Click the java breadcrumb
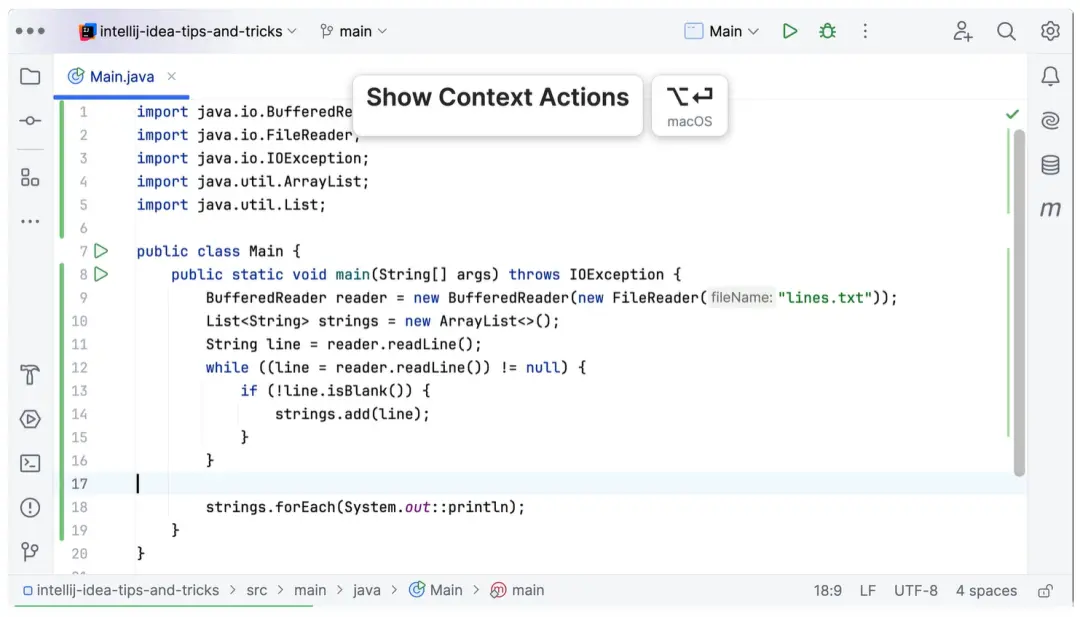Viewport: 1080px width, 617px height. click(x=366, y=591)
